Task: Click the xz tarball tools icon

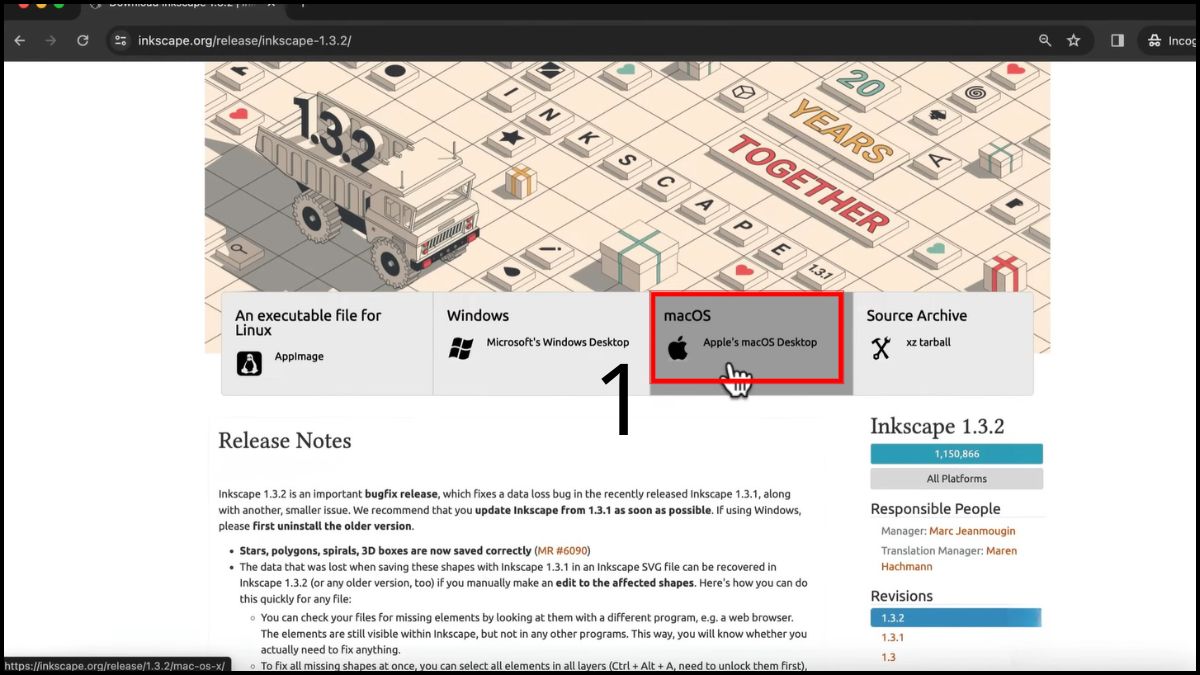Action: [883, 347]
